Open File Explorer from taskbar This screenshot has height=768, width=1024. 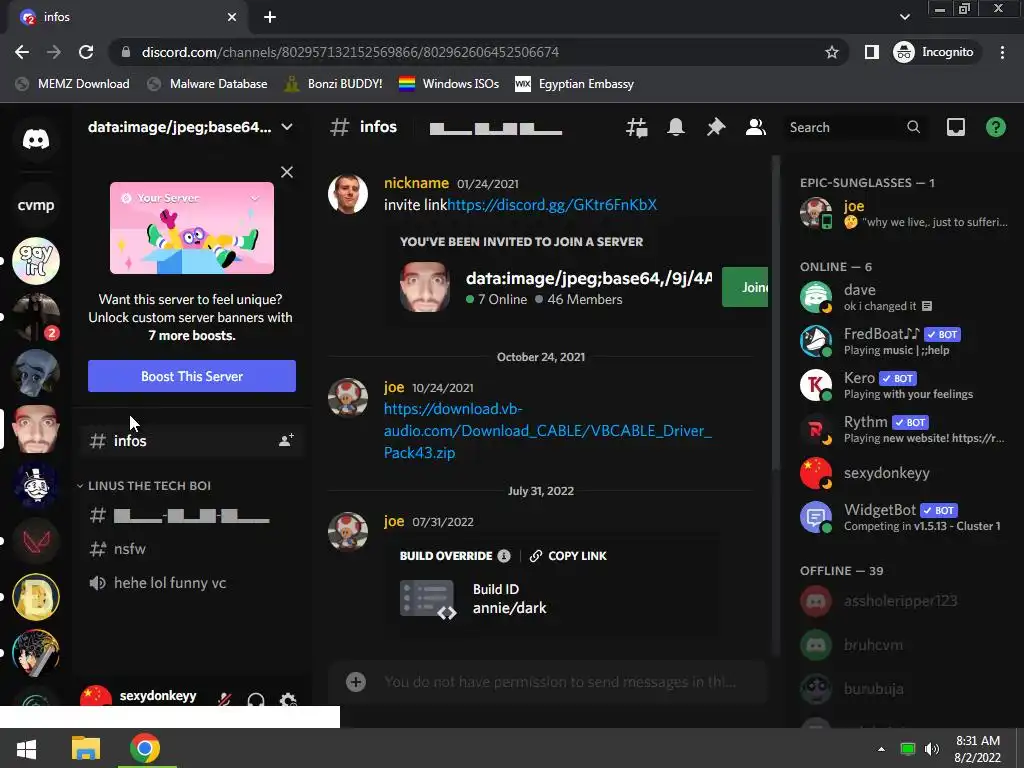(x=86, y=748)
